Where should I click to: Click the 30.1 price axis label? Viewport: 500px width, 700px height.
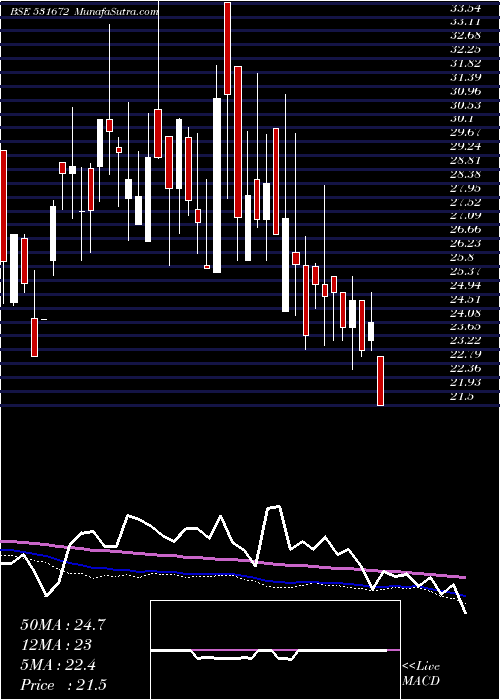(x=462, y=119)
